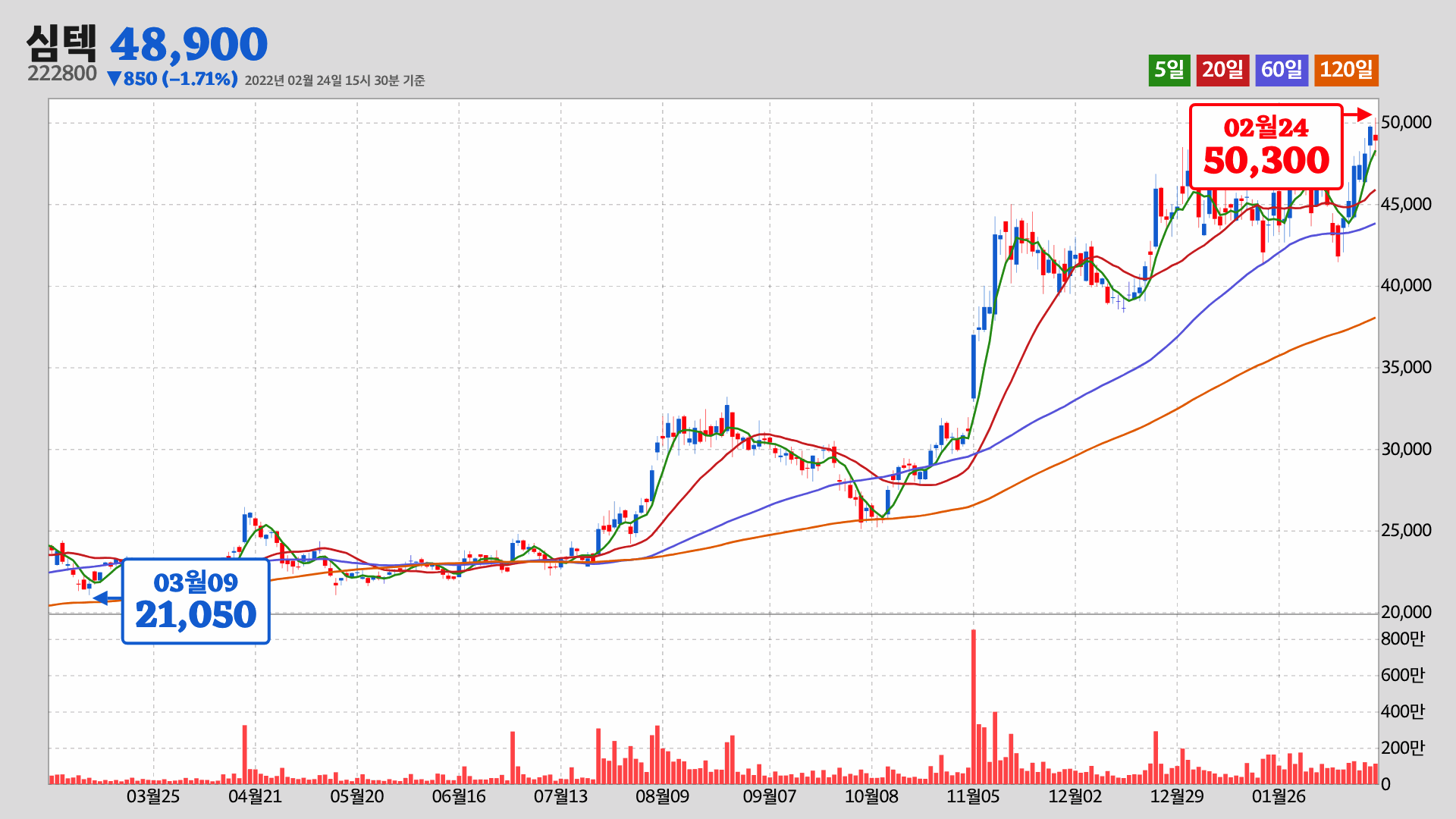Screen dimensions: 1456x819
Task: Click the 800만 volume axis label
Action: 1403,639
